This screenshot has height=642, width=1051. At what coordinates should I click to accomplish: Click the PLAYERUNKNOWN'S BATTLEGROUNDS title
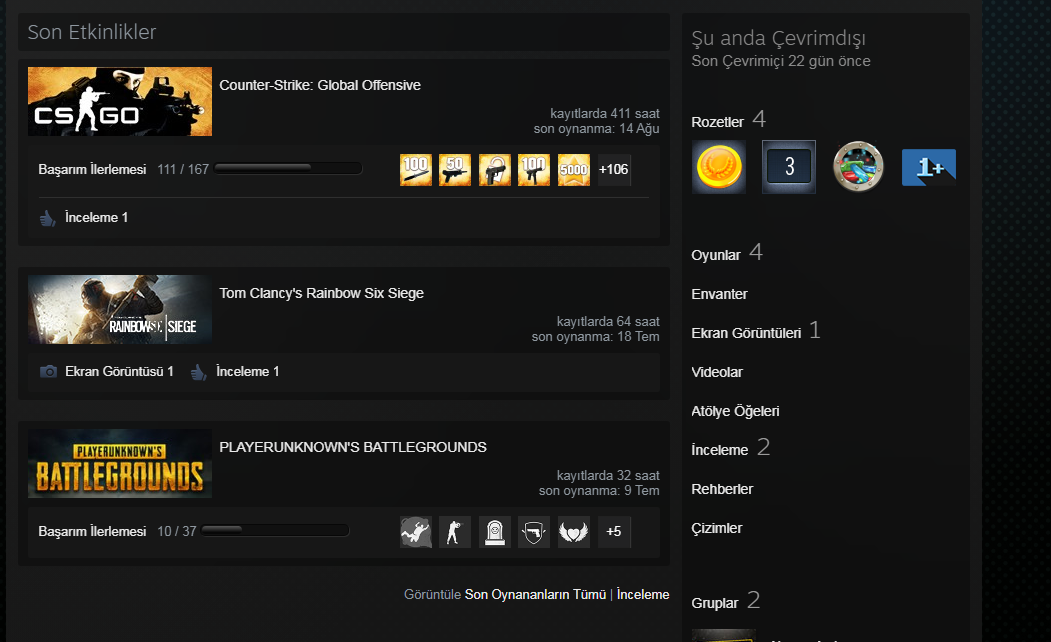point(353,447)
